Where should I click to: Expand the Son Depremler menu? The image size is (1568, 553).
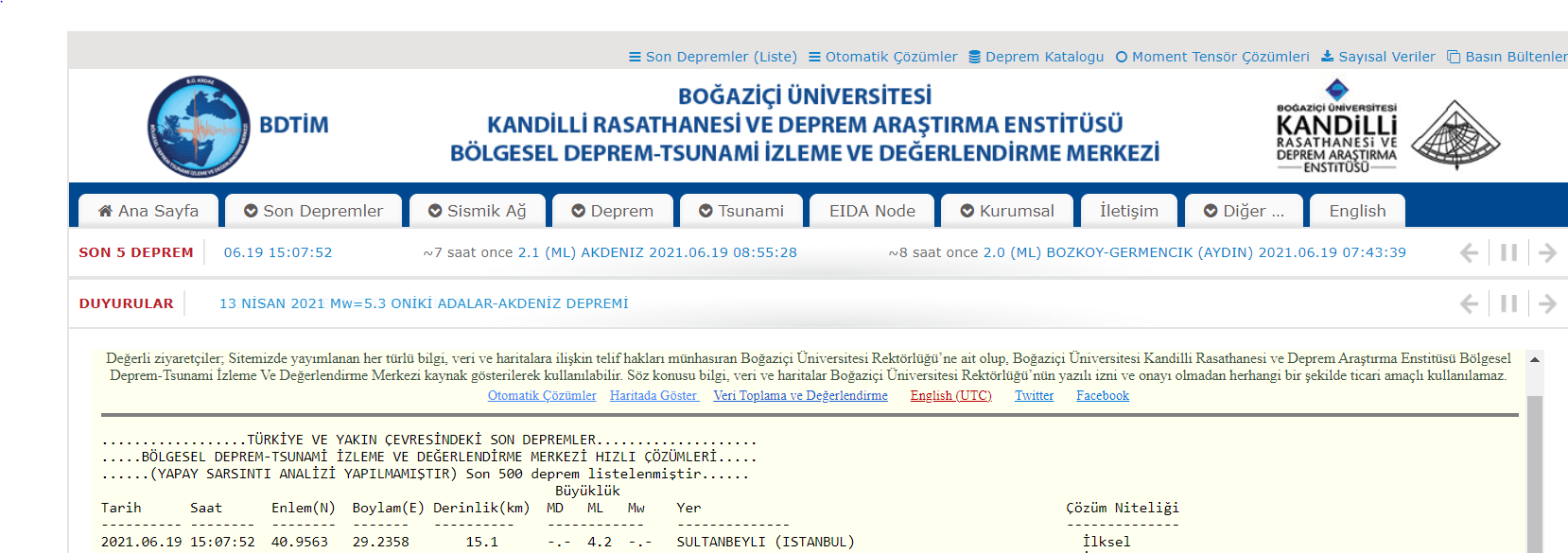pyautogui.click(x=313, y=211)
